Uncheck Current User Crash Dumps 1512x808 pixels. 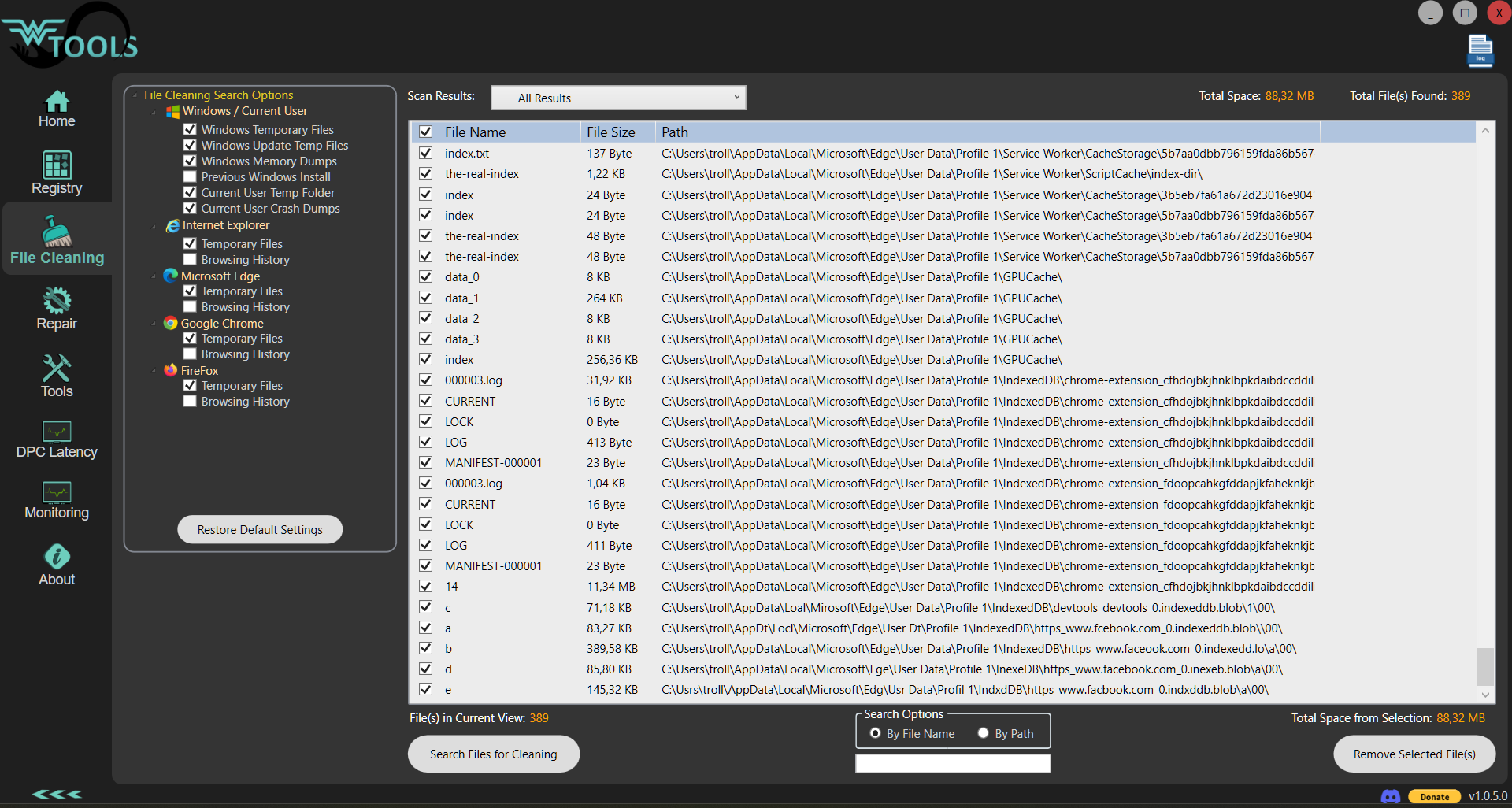(x=190, y=208)
